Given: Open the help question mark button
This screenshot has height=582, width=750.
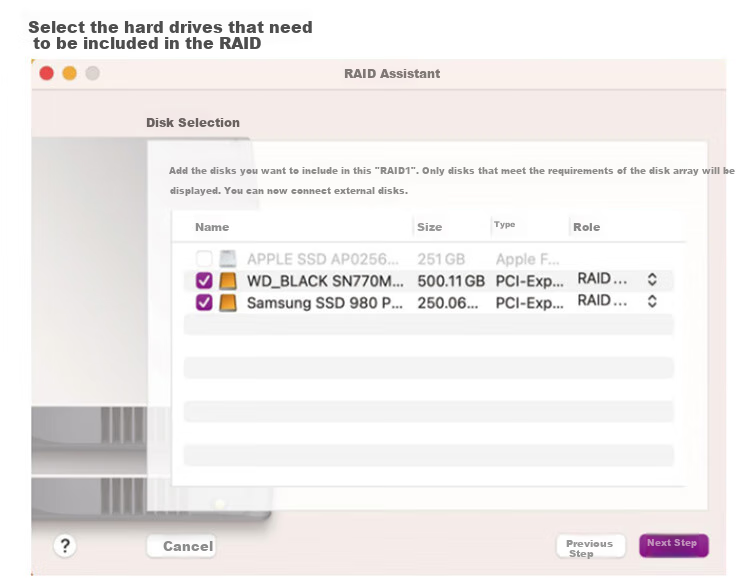Looking at the screenshot, I should click(65, 546).
